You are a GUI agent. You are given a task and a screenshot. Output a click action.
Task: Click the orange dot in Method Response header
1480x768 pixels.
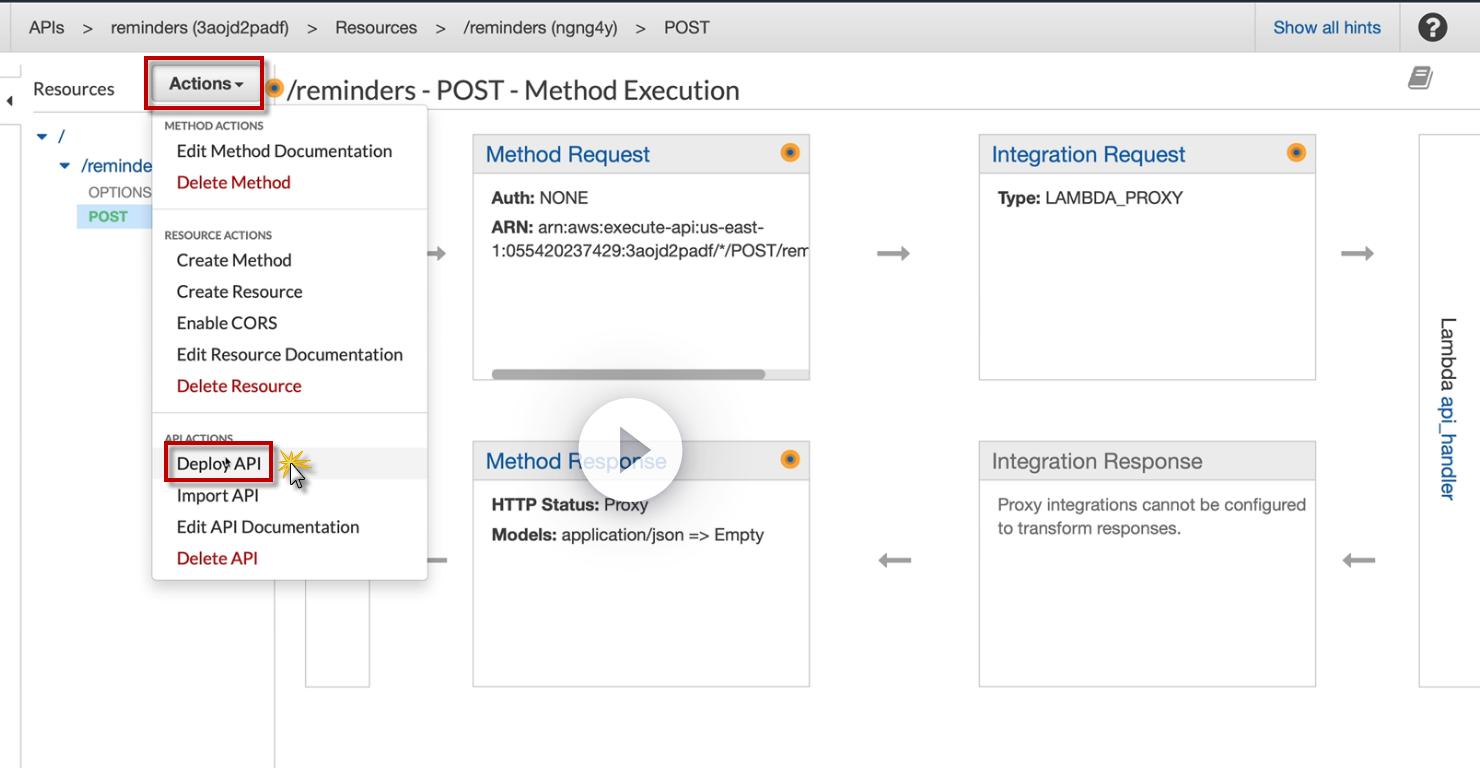point(790,460)
